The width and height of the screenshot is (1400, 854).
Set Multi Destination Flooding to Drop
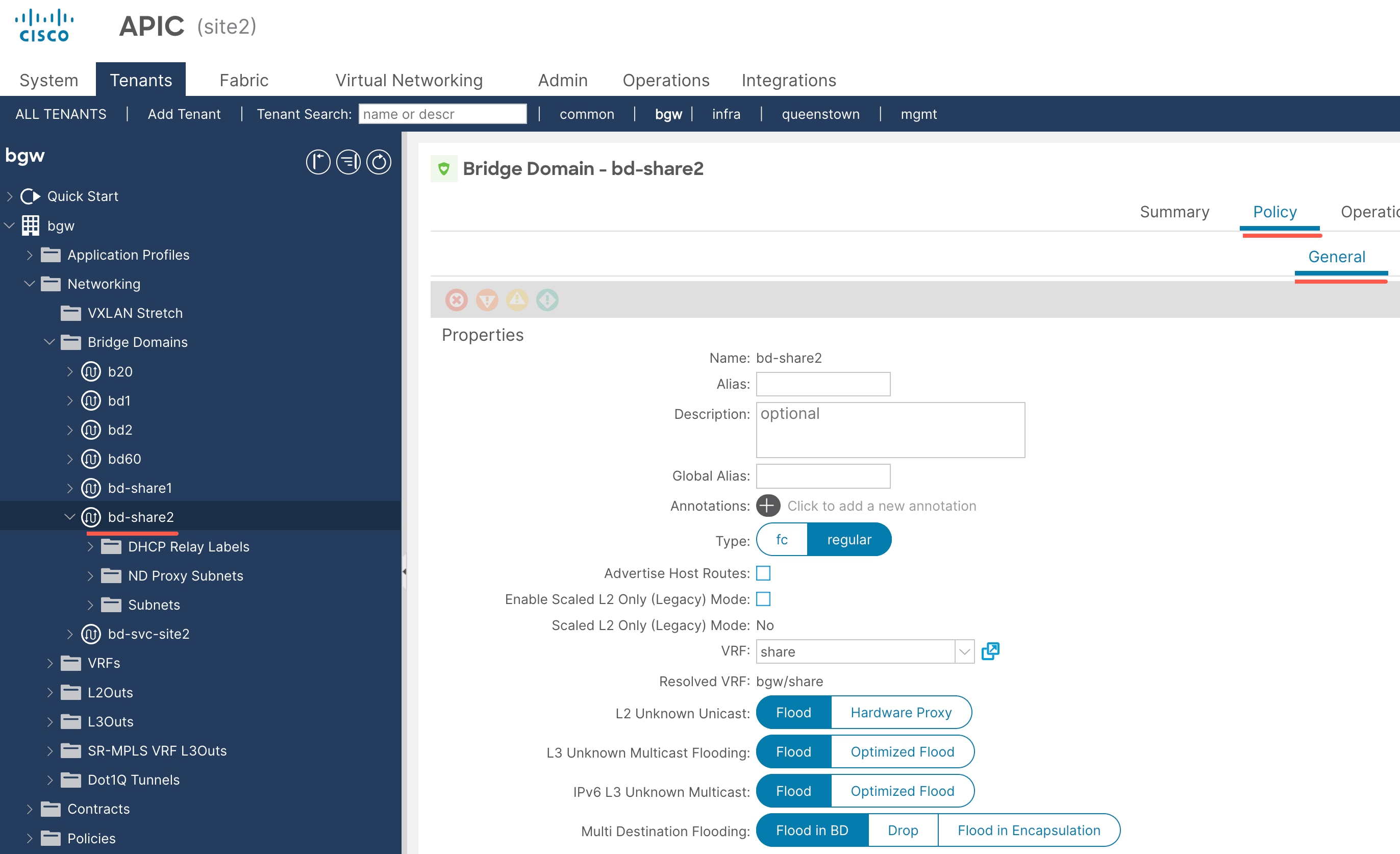[x=903, y=830]
